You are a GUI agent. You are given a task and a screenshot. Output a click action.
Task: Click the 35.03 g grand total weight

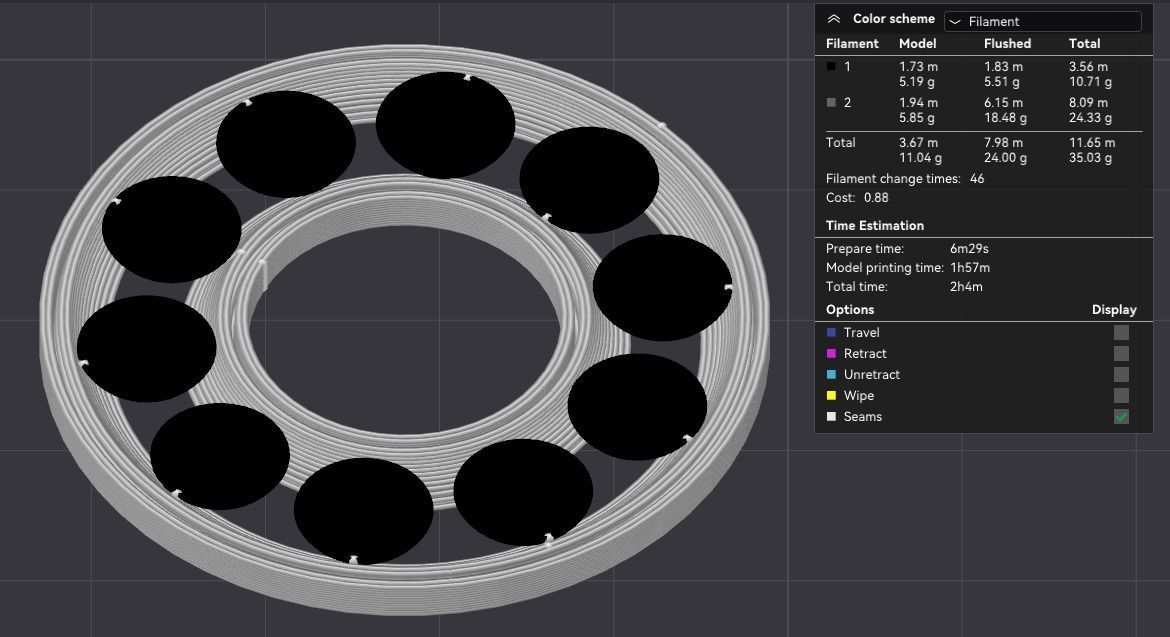pos(1090,158)
